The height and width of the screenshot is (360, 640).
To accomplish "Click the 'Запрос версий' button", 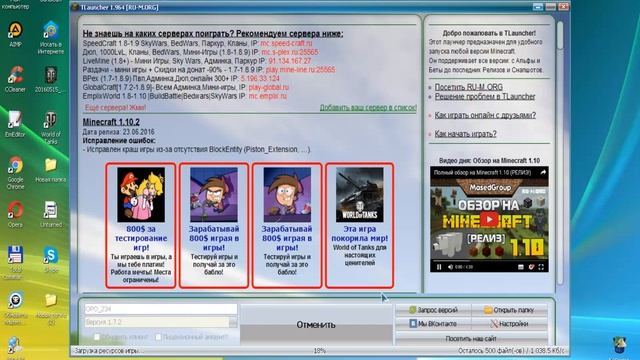I will (433, 310).
